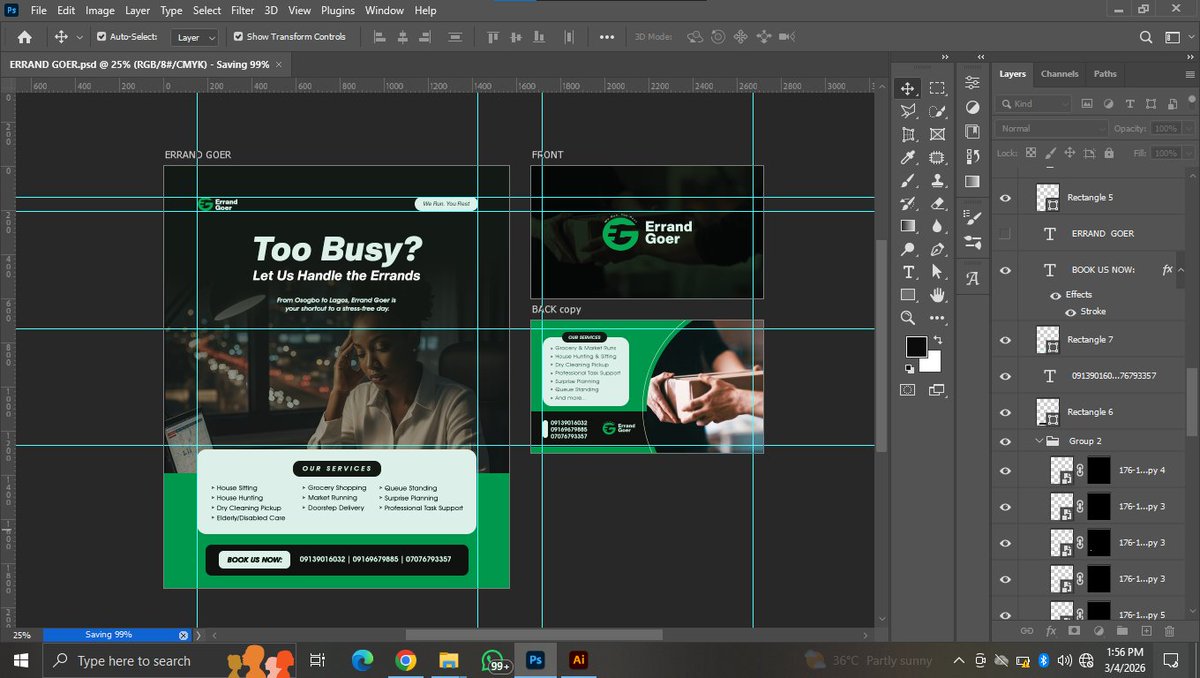Select the Frame tool
Screen dimensions: 1200x678
click(x=937, y=134)
